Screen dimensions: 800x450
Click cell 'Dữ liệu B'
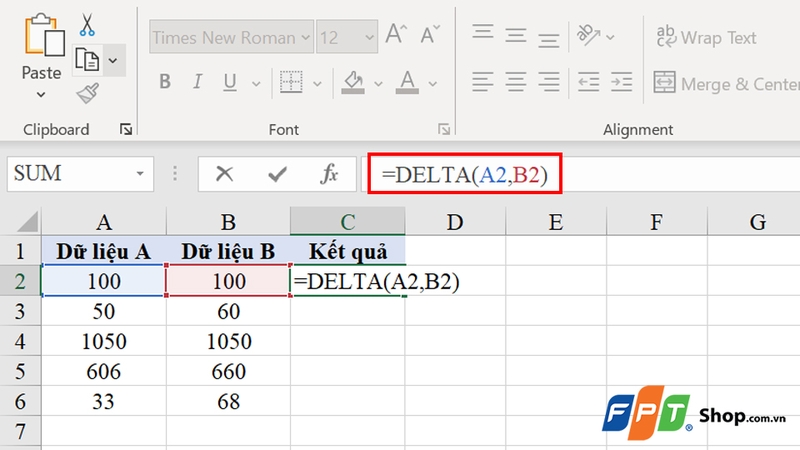(228, 251)
